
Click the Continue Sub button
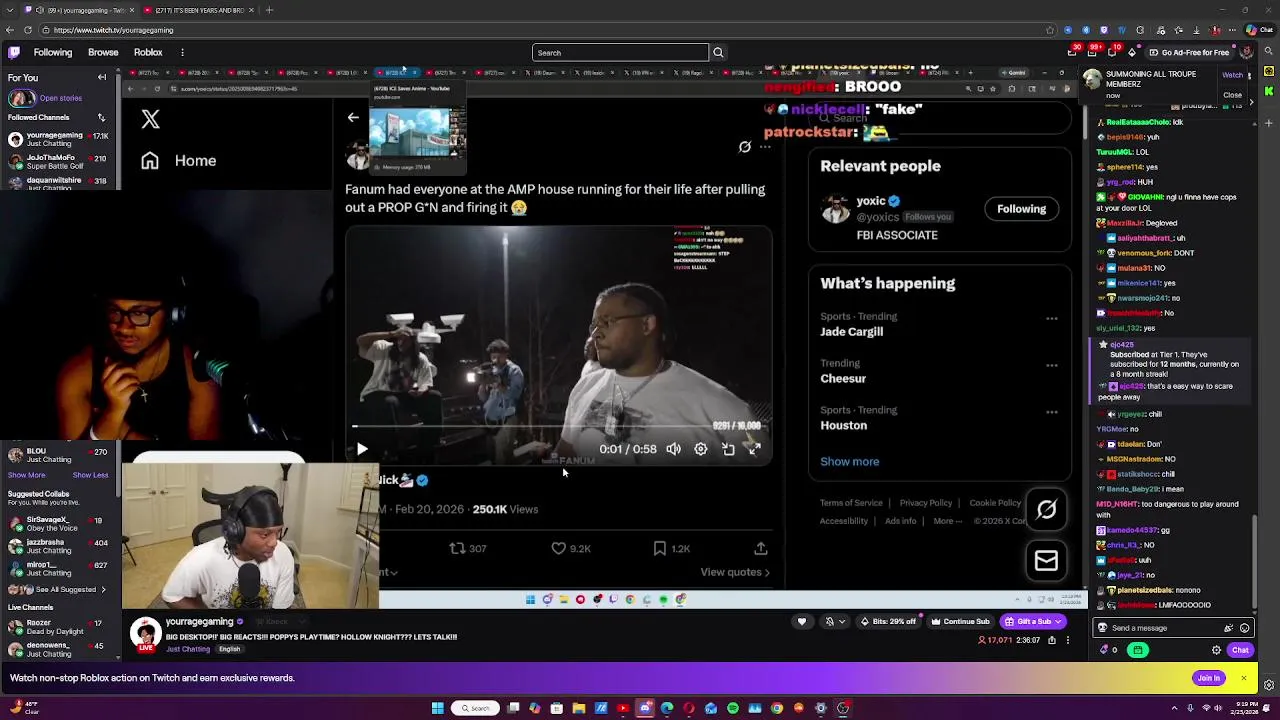[960, 621]
